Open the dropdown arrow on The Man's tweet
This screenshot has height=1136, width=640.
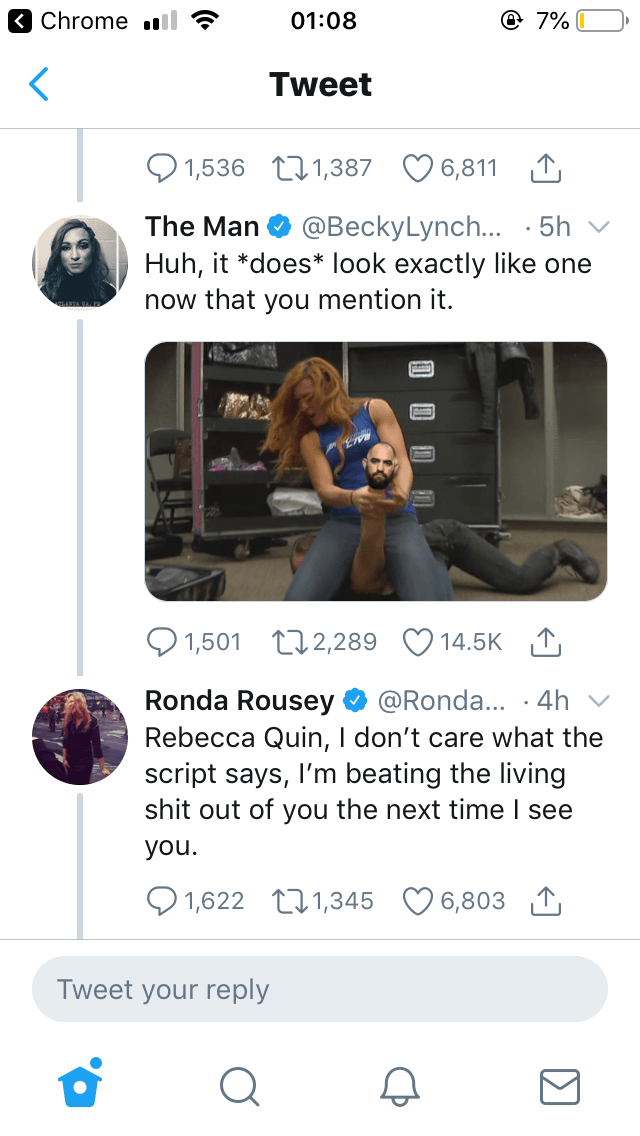point(598,227)
